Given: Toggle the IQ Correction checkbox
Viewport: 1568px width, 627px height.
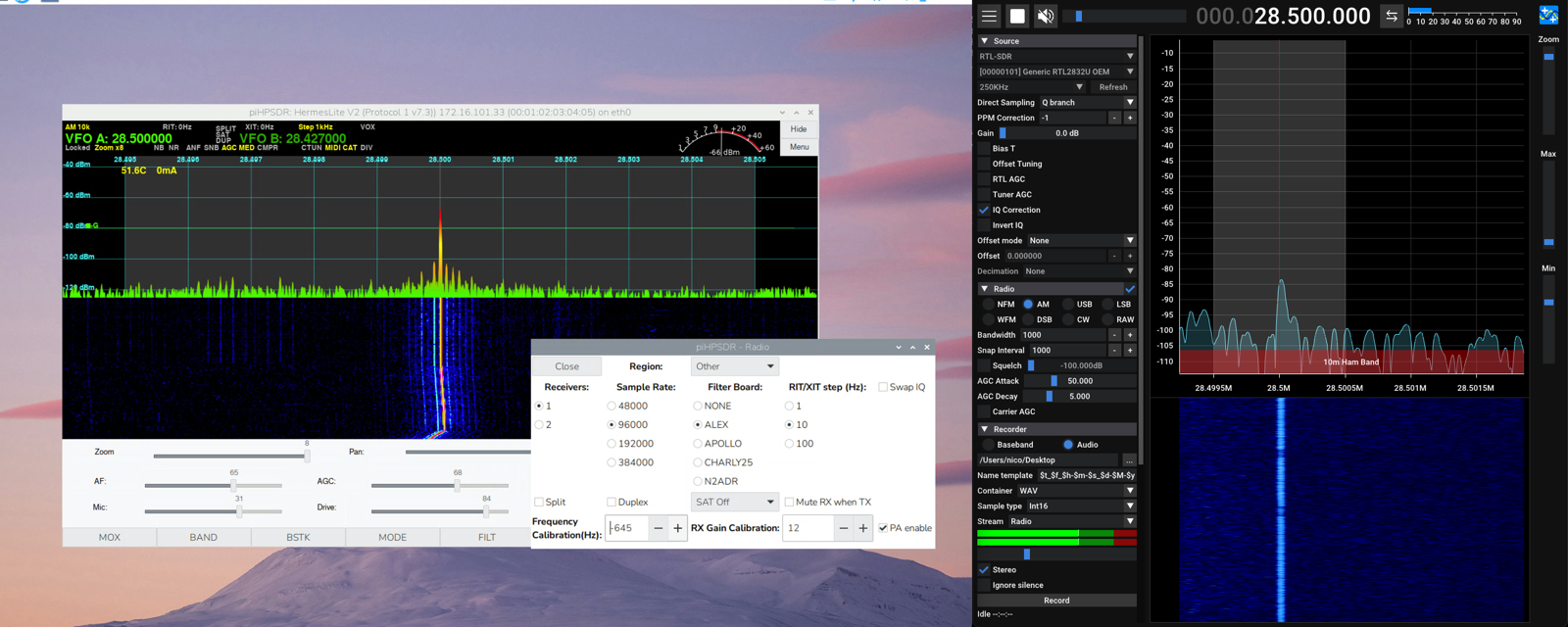Looking at the screenshot, I should click(x=984, y=210).
